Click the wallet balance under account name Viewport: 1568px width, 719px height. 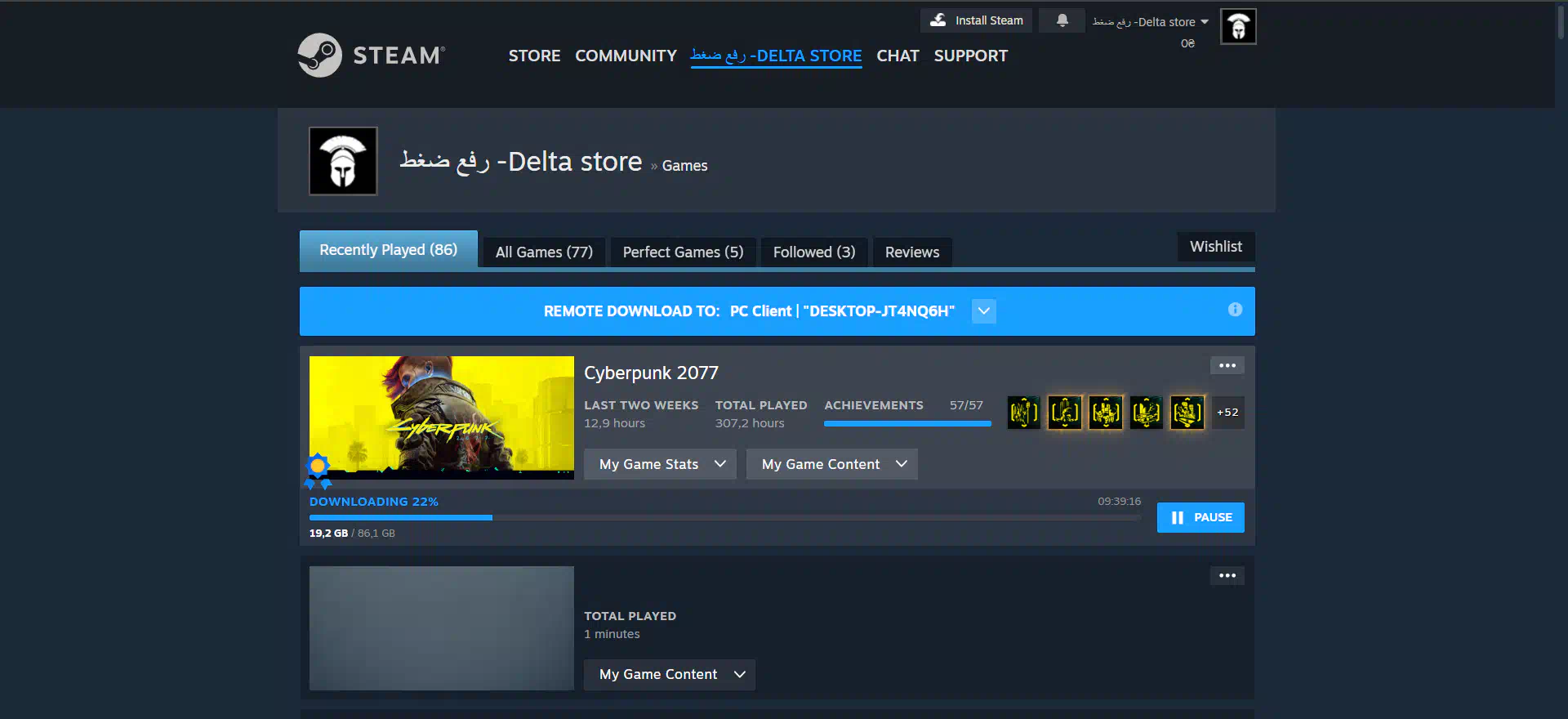point(1187,43)
